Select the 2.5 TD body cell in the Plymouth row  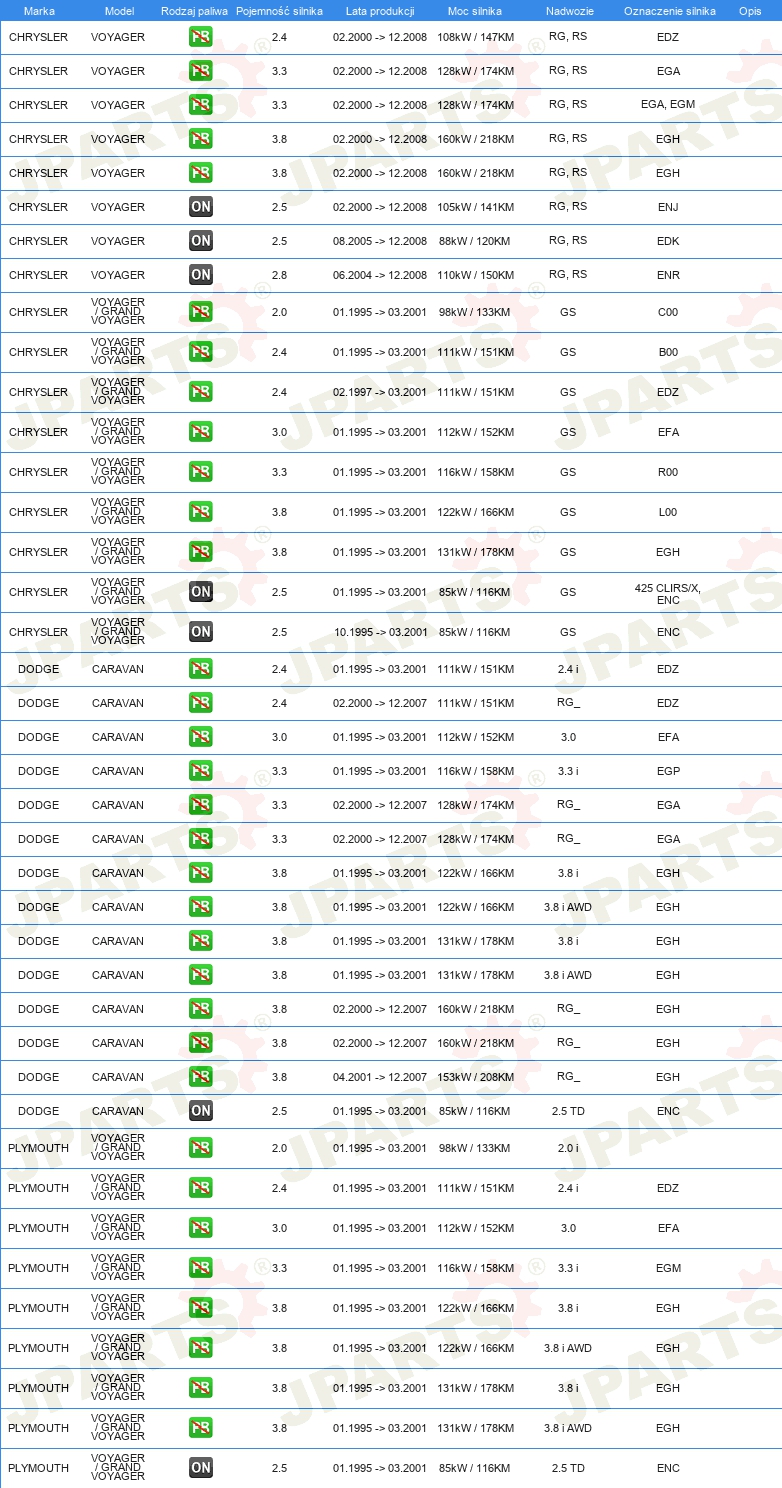pos(568,1468)
